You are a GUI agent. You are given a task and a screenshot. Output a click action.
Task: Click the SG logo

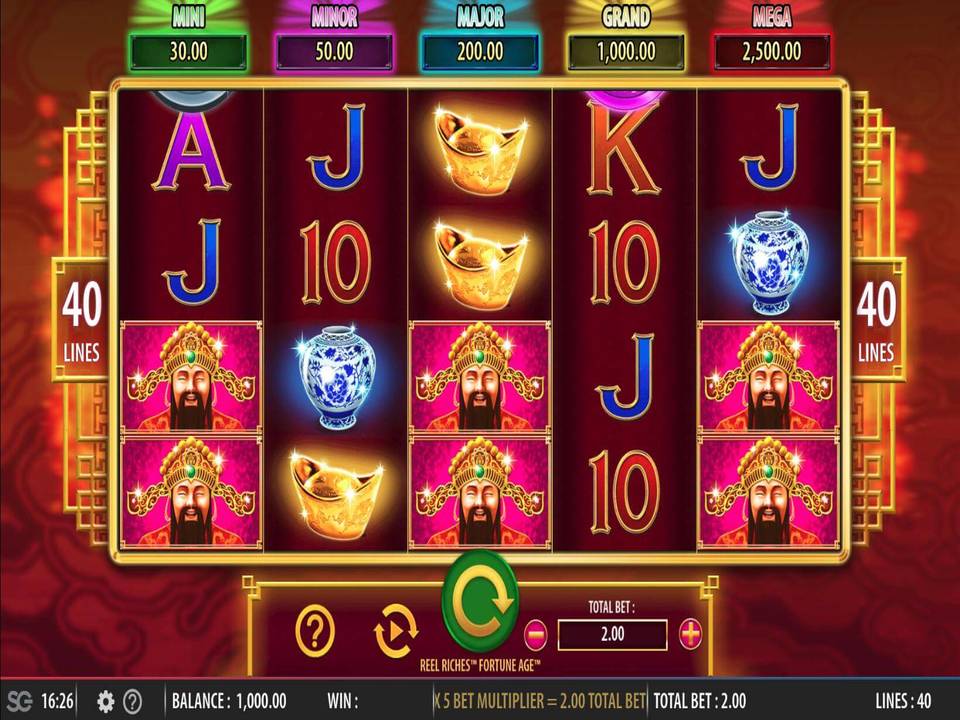(20, 700)
